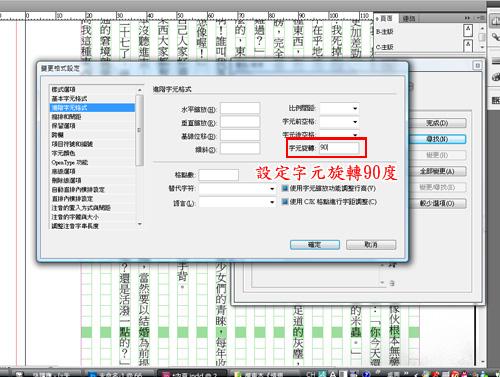The height and width of the screenshot is (377, 500).
Task: Click the 水平縮放 input field
Action: [240, 108]
